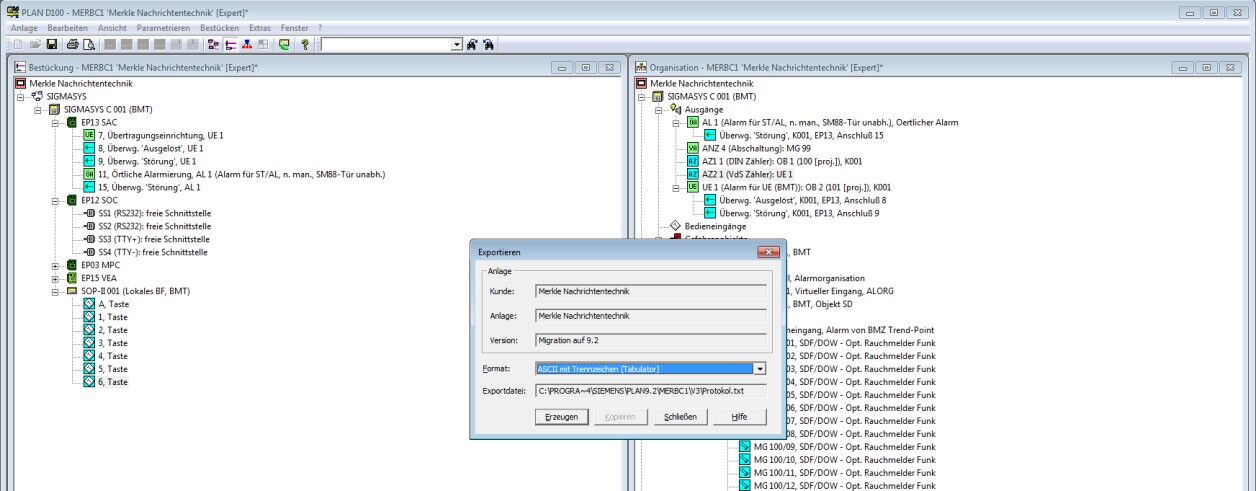Select '3, Taste' in Bestückung tree
Screen dimensions: 1256x491
113,343
